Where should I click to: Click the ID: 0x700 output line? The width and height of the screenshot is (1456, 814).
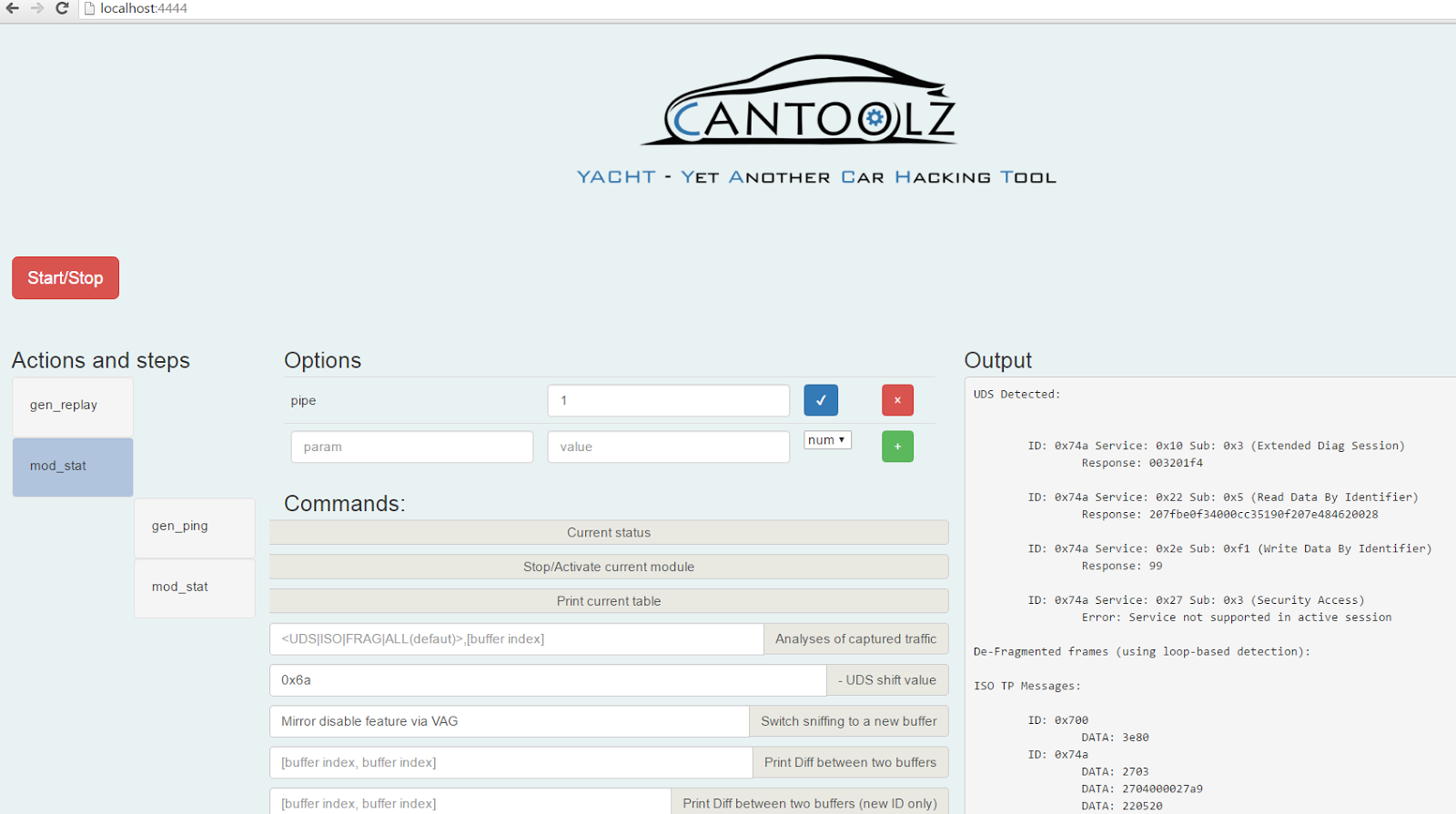(x=1058, y=720)
